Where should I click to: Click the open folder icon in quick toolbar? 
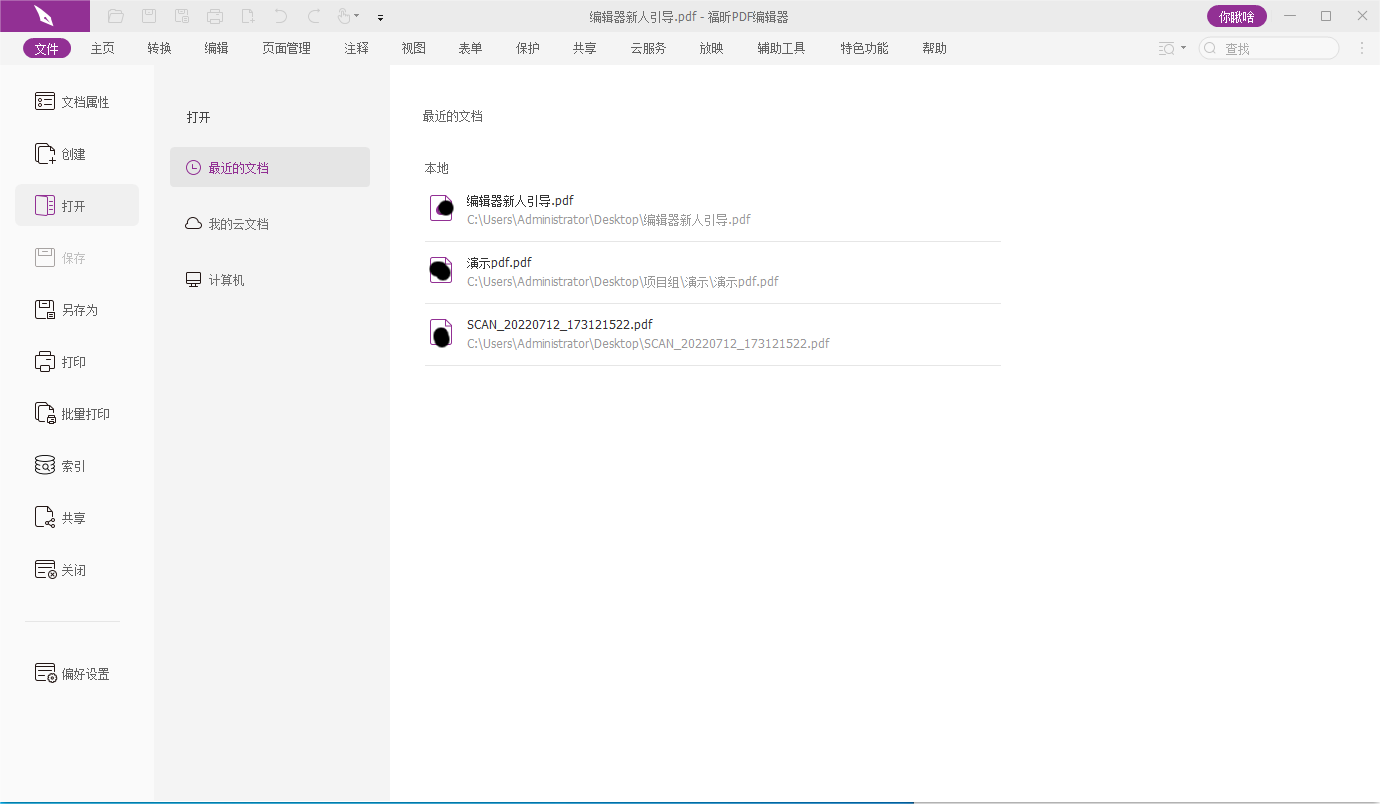click(x=116, y=16)
